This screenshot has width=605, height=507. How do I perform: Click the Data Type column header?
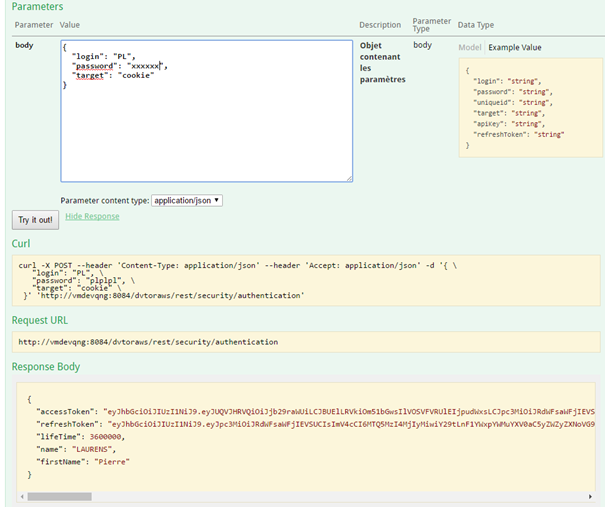[475, 25]
